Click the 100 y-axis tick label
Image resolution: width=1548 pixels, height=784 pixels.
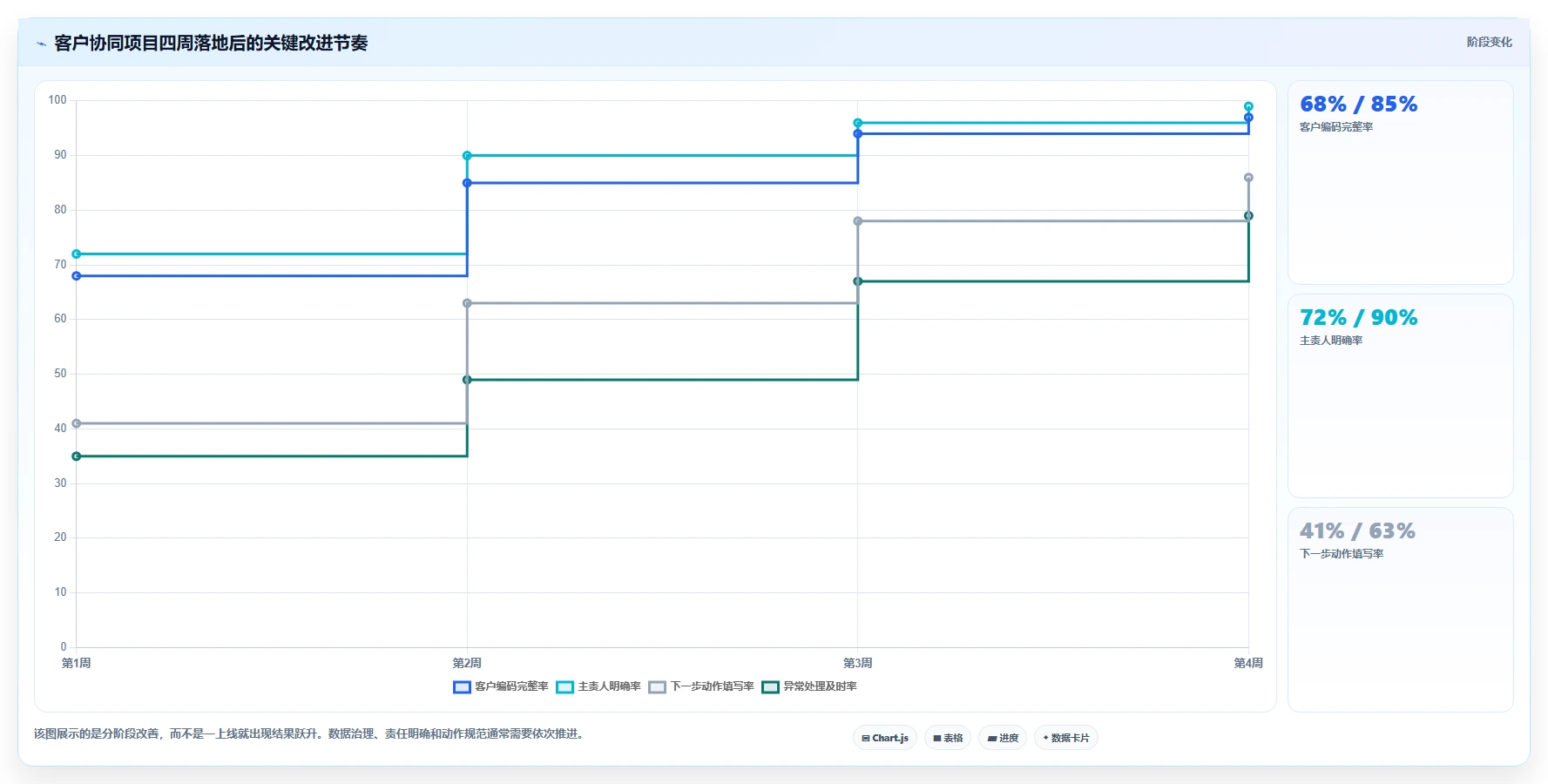57,100
